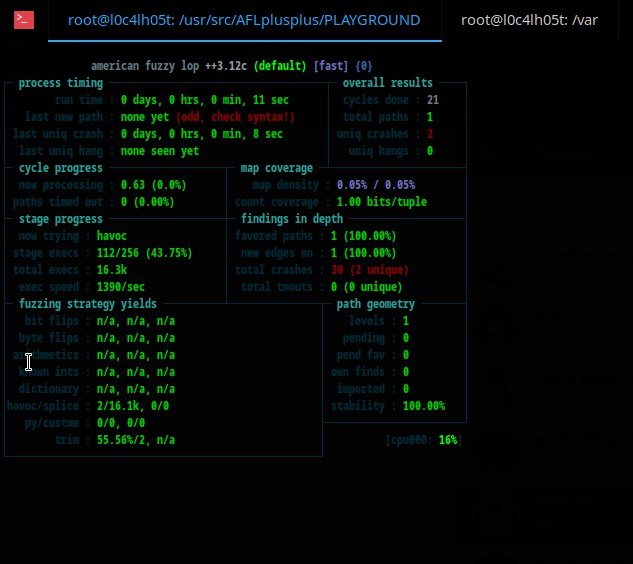Click run time value '0 days, 0 hrs, 0 min, 11 sec'
The image size is (633, 564).
click(205, 100)
